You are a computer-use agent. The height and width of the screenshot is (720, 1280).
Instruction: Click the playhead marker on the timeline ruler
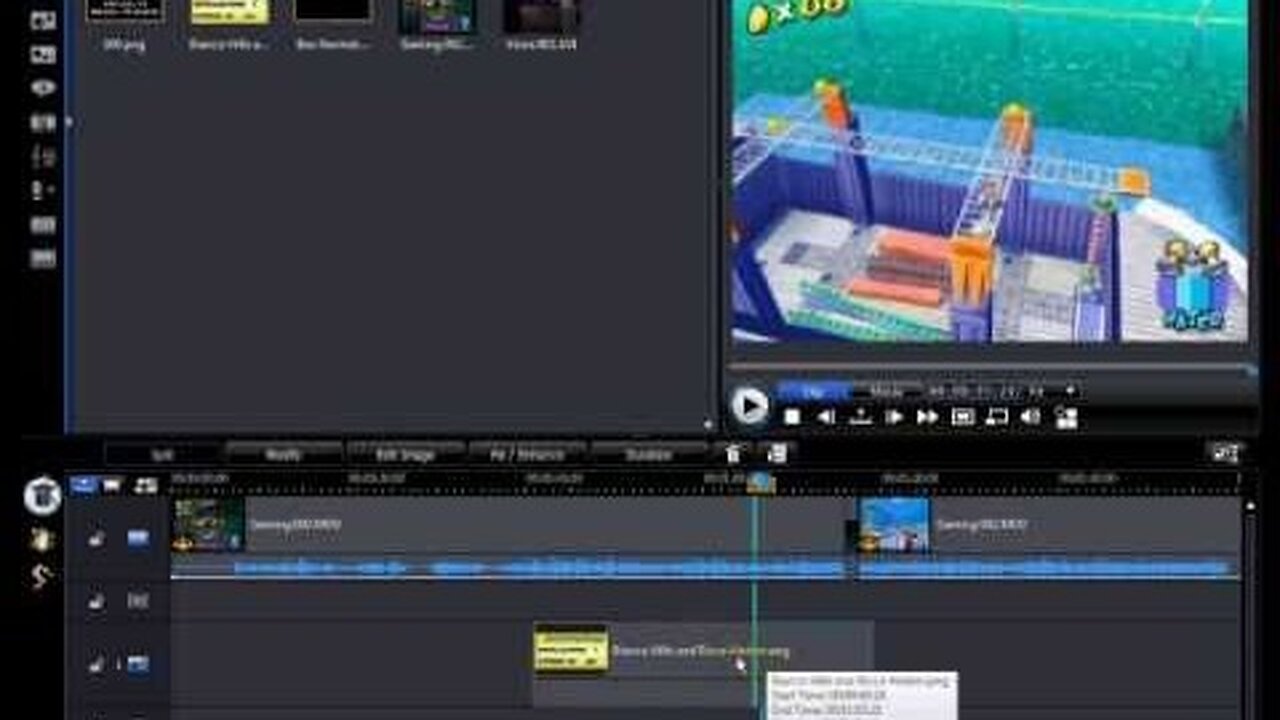pyautogui.click(x=760, y=483)
